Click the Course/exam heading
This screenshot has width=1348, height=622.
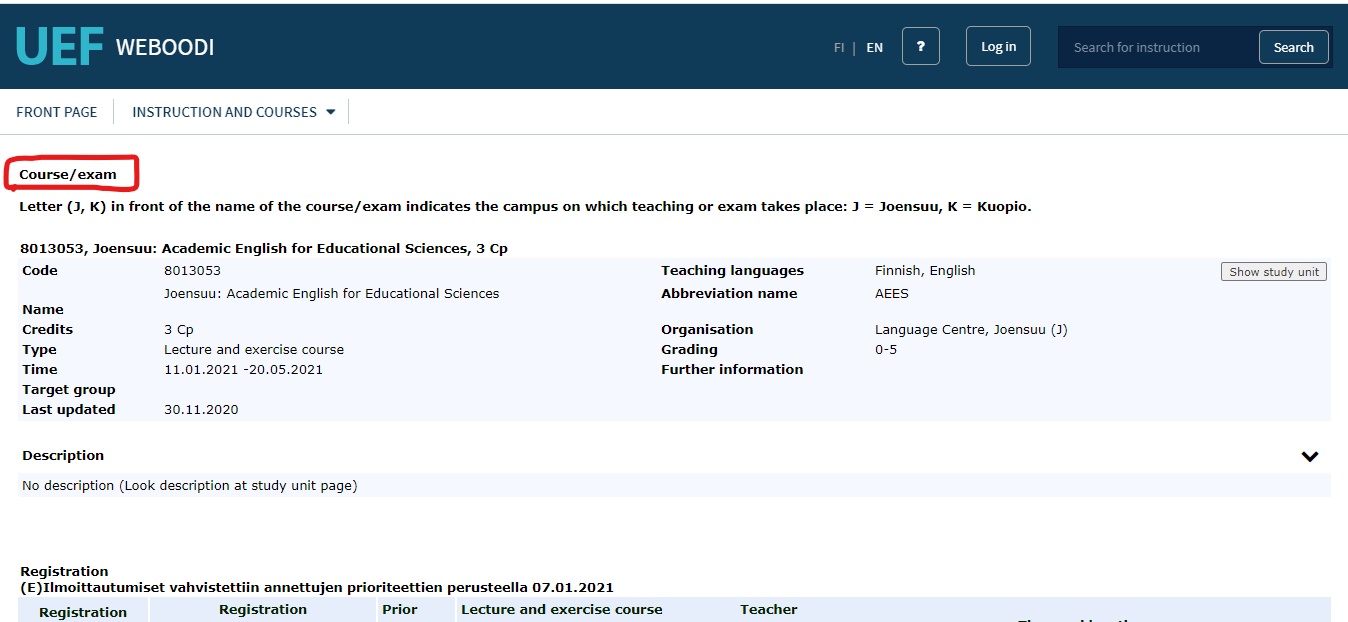pos(68,174)
